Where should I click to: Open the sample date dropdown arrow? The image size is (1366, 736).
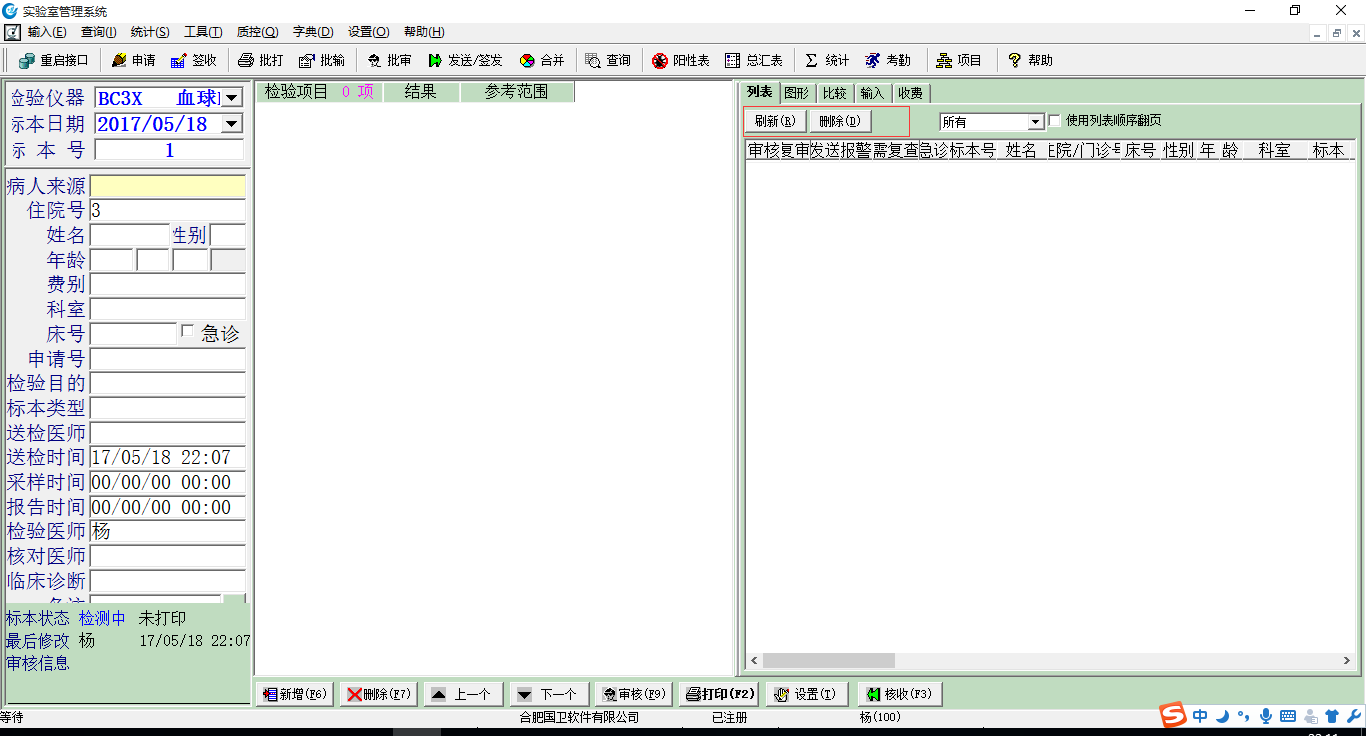click(x=231, y=124)
